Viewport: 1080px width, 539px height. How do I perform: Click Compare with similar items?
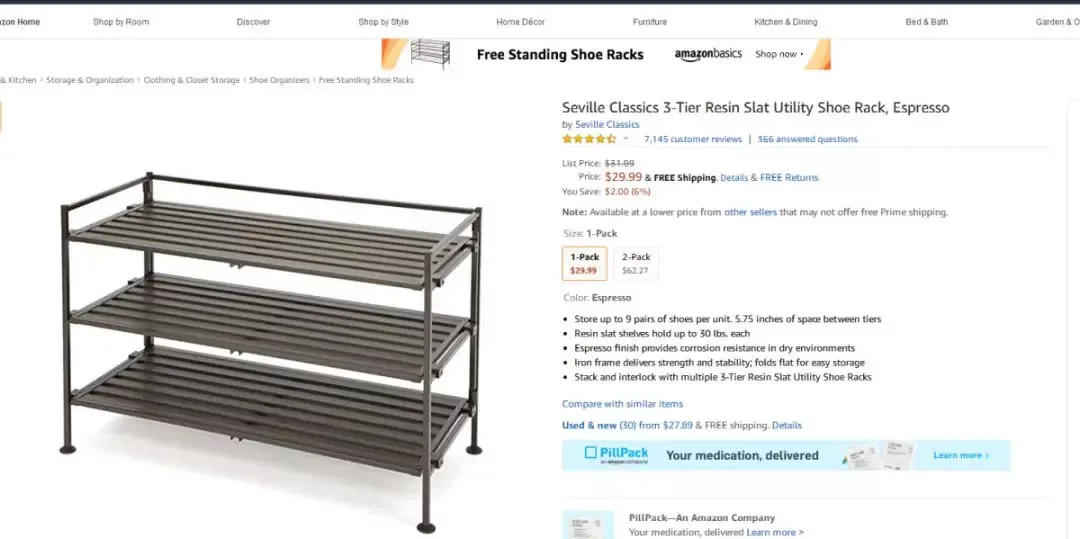623,404
